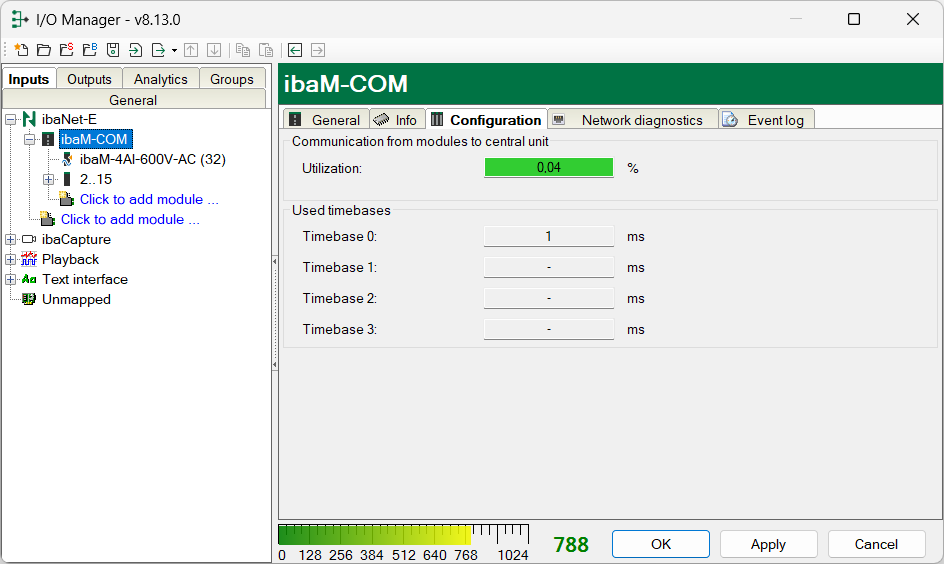Image resolution: width=944 pixels, height=564 pixels.
Task: Click the ibaM-4AI-600V-AC module icon
Action: click(x=67, y=160)
